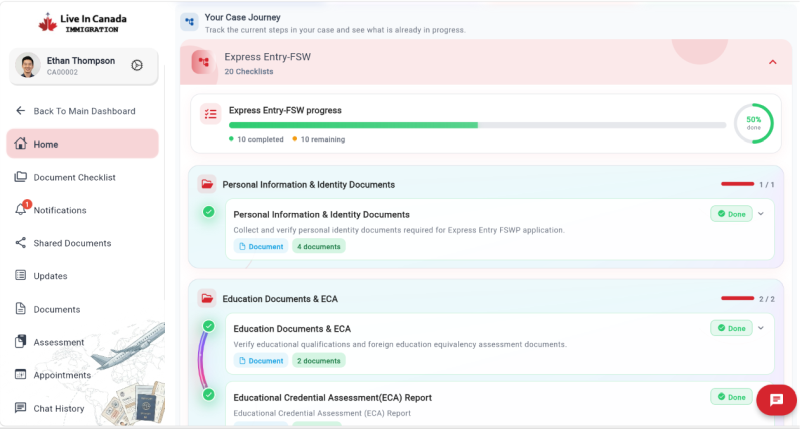Viewport: 800px width, 429px height.
Task: Click Done badge on Personal Information card
Action: 731,214
